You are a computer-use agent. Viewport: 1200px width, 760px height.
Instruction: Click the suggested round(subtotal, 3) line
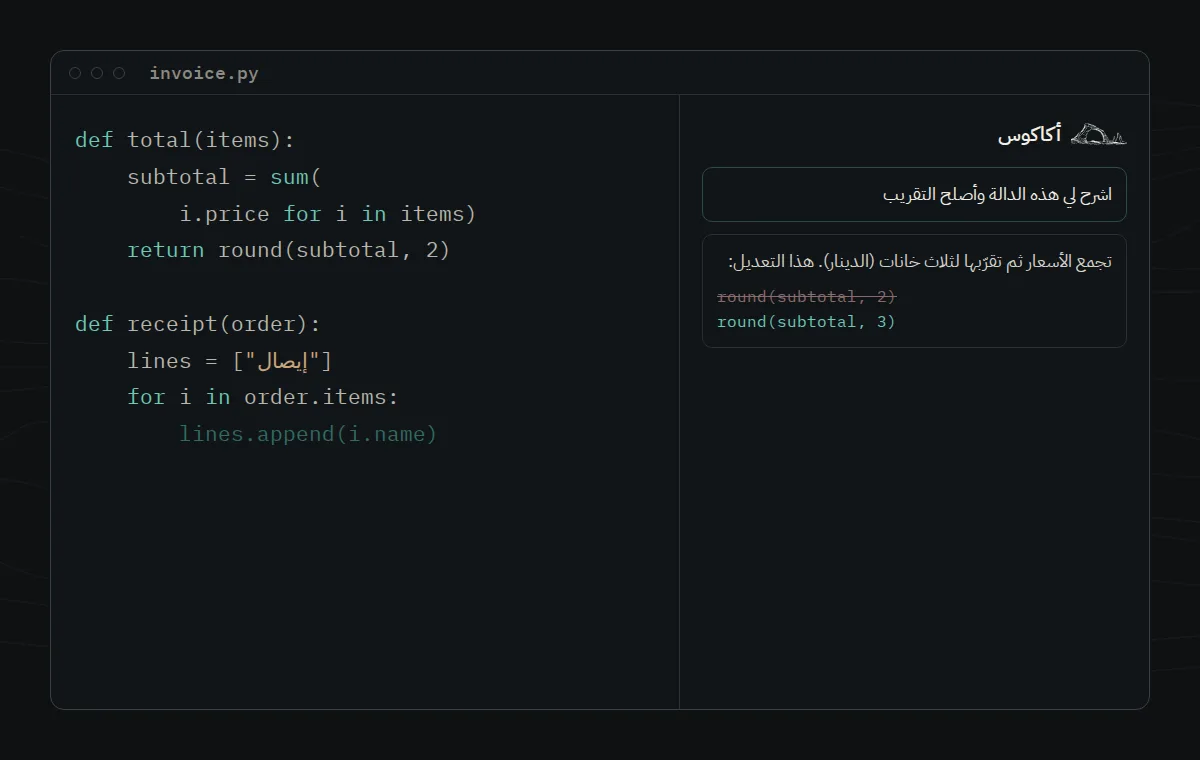tap(807, 322)
